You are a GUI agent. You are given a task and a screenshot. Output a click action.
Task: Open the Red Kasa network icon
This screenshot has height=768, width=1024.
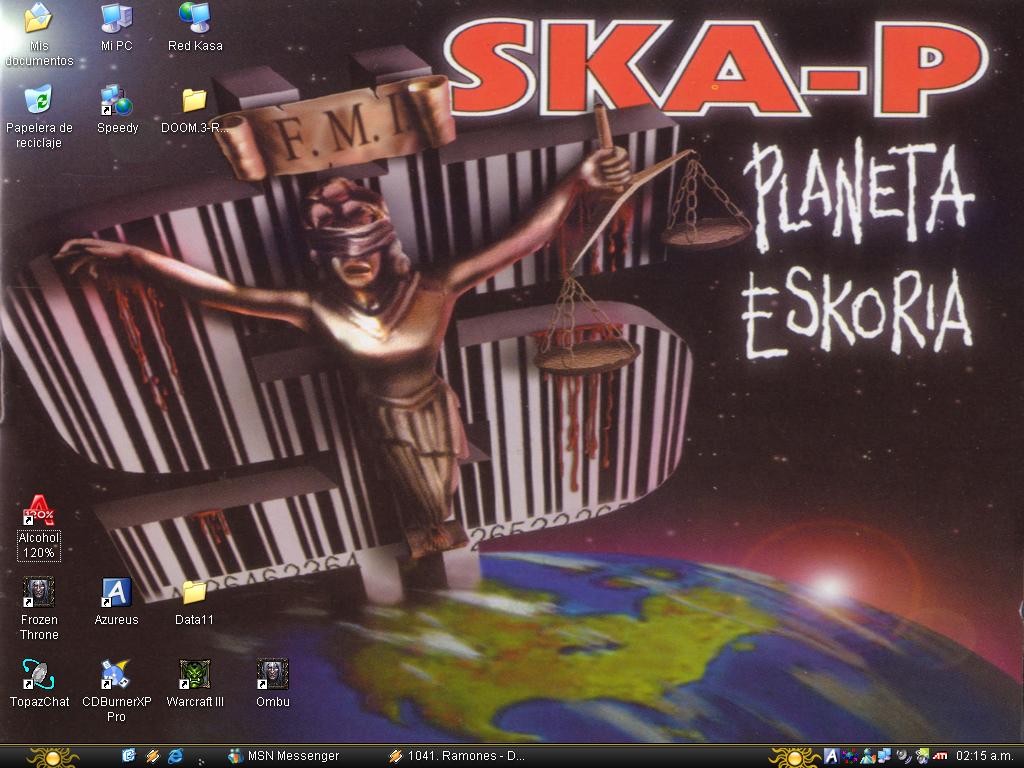tap(195, 18)
